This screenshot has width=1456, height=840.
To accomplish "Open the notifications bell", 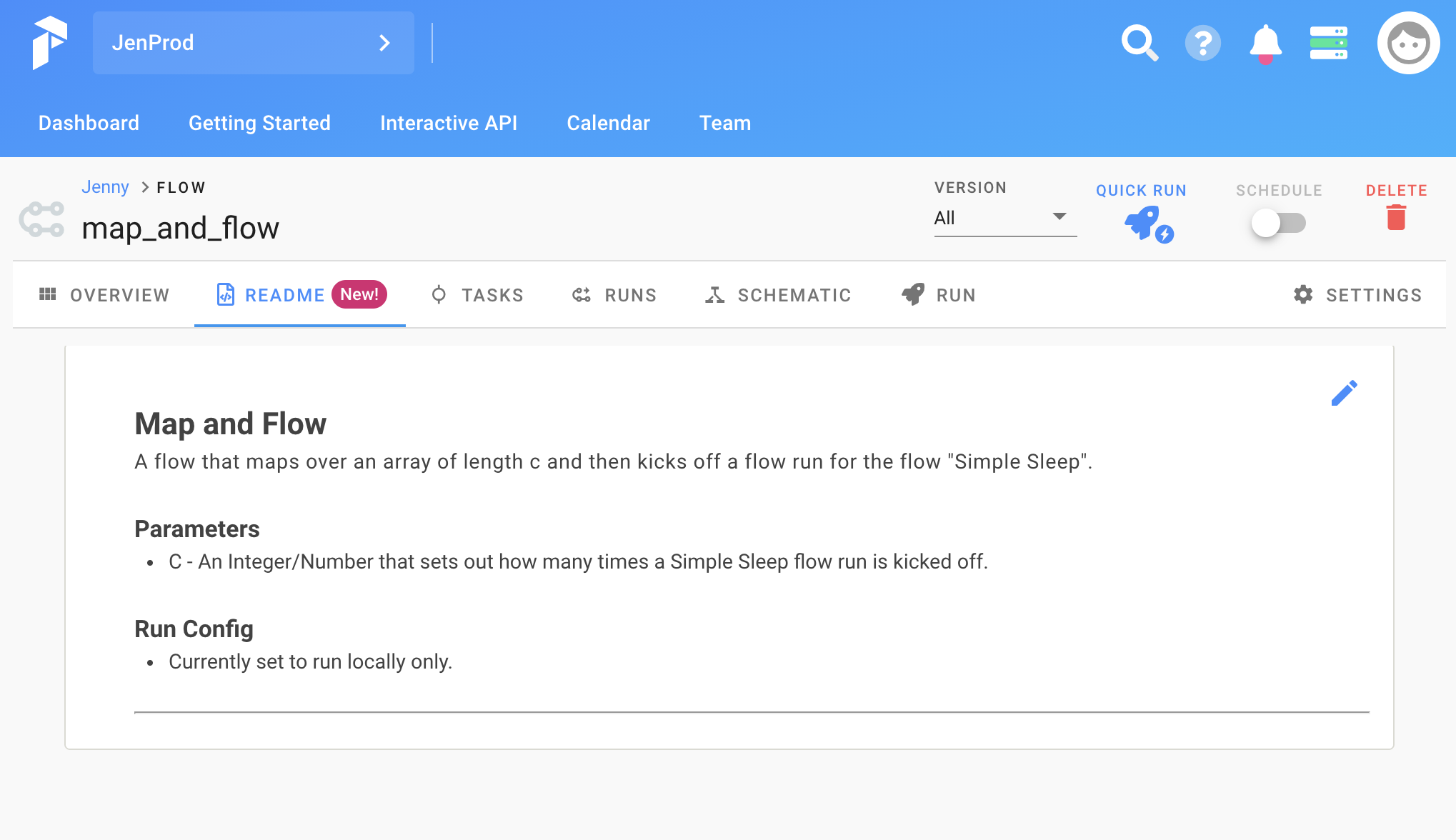I will (x=1265, y=43).
